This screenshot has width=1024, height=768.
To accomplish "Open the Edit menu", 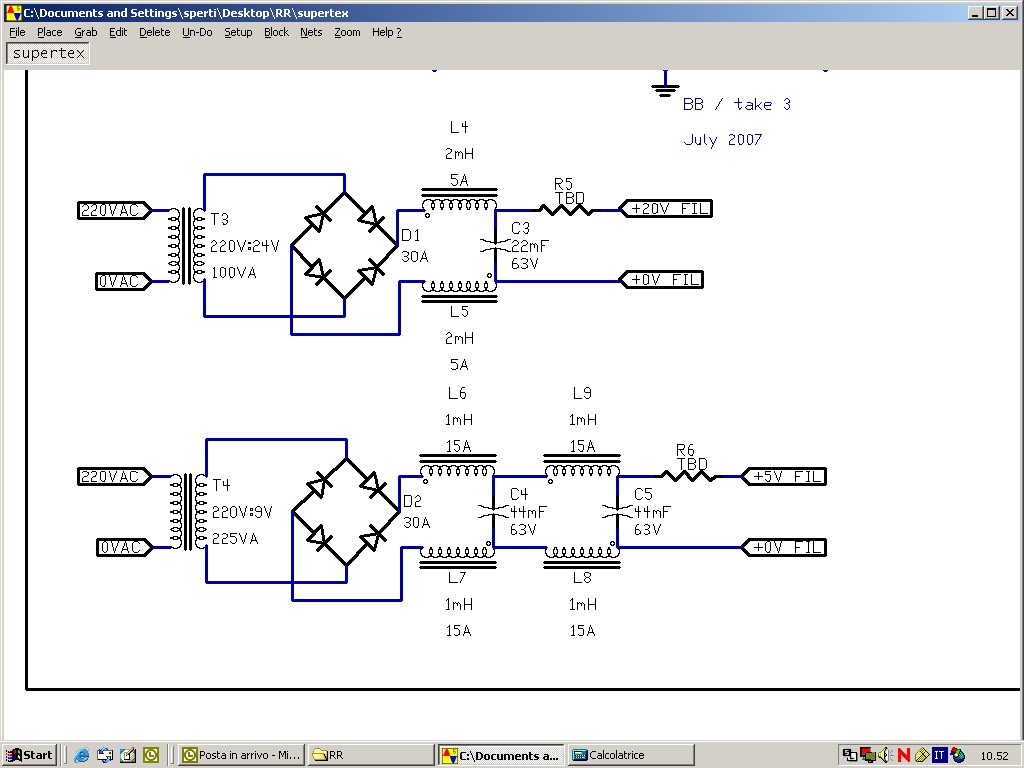I will (118, 32).
